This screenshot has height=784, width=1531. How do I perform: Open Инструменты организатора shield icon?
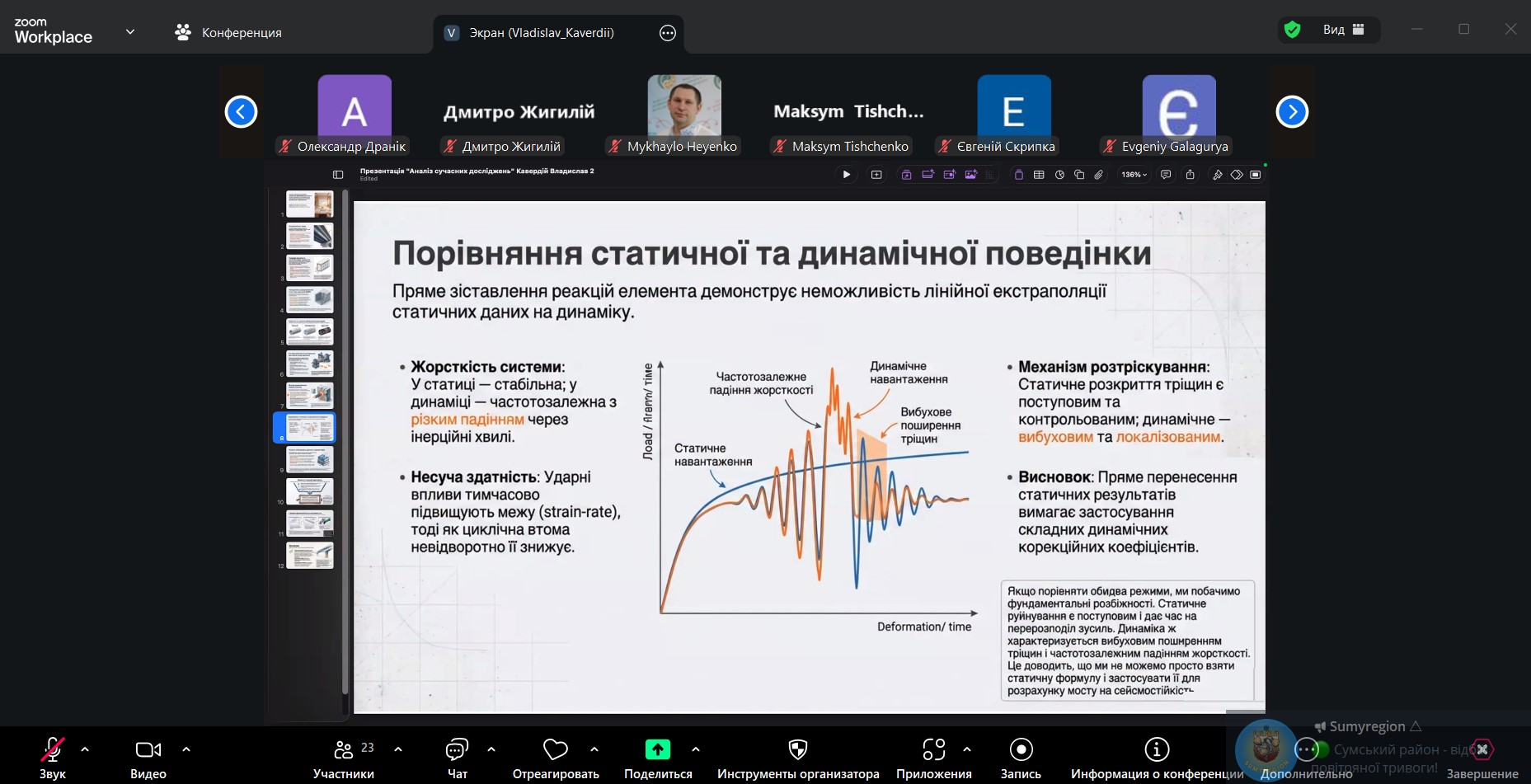(x=797, y=750)
